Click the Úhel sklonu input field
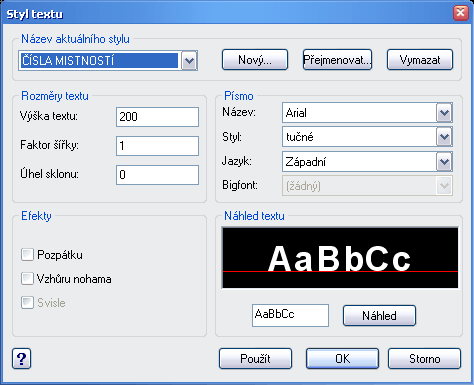The height and width of the screenshot is (385, 474). tap(157, 175)
